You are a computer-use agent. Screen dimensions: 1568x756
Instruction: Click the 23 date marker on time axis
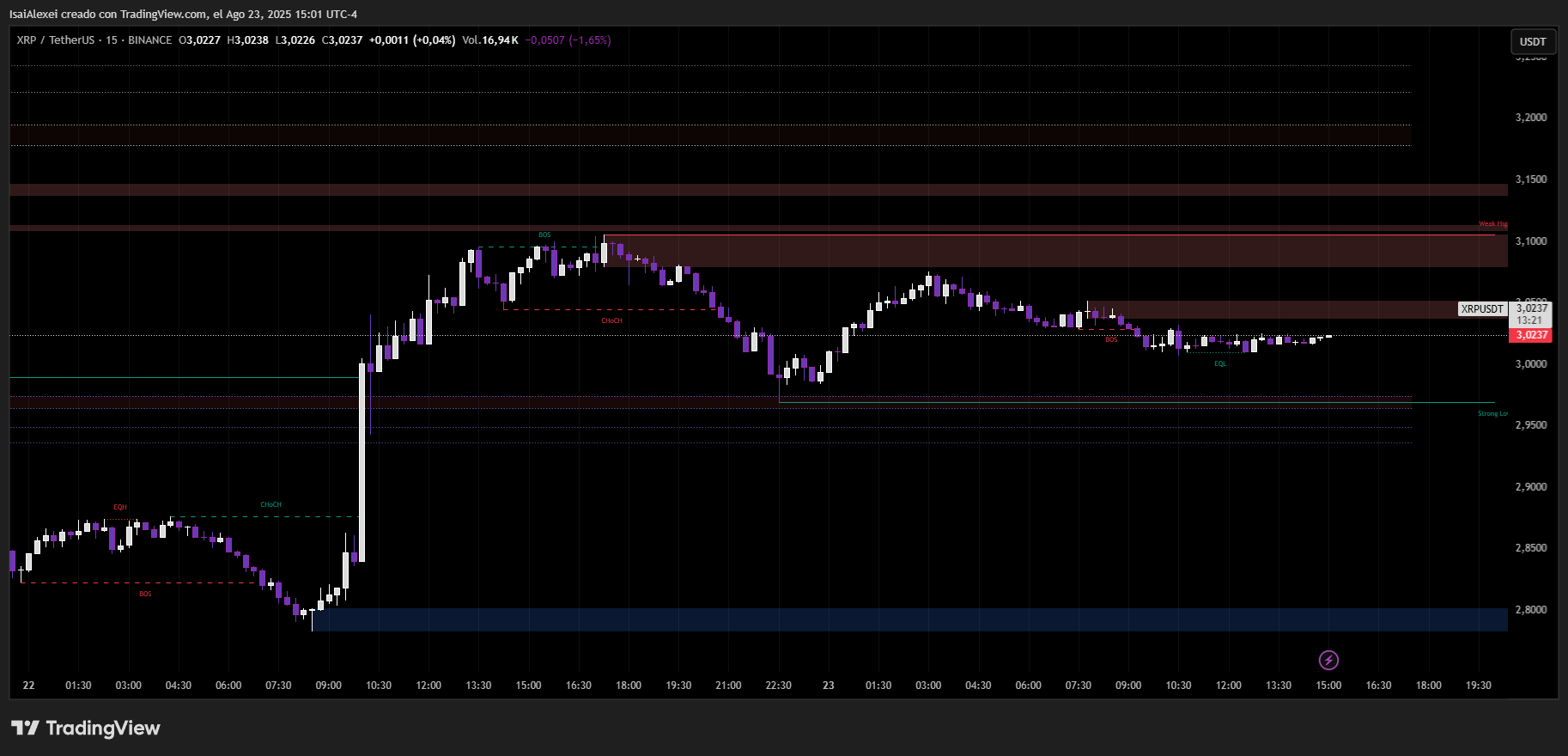coord(828,685)
